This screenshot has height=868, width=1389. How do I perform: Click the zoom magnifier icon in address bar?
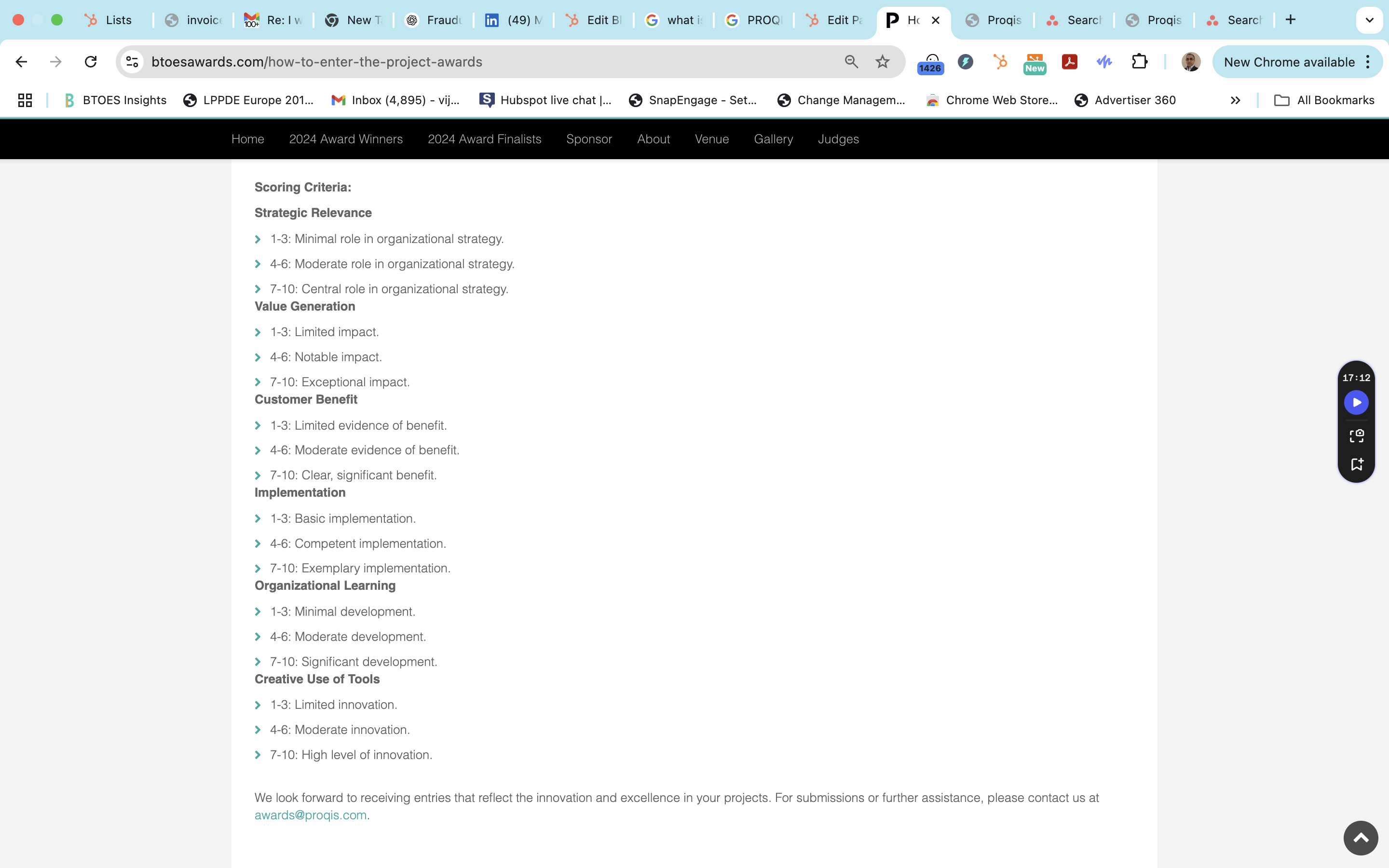pyautogui.click(x=851, y=62)
